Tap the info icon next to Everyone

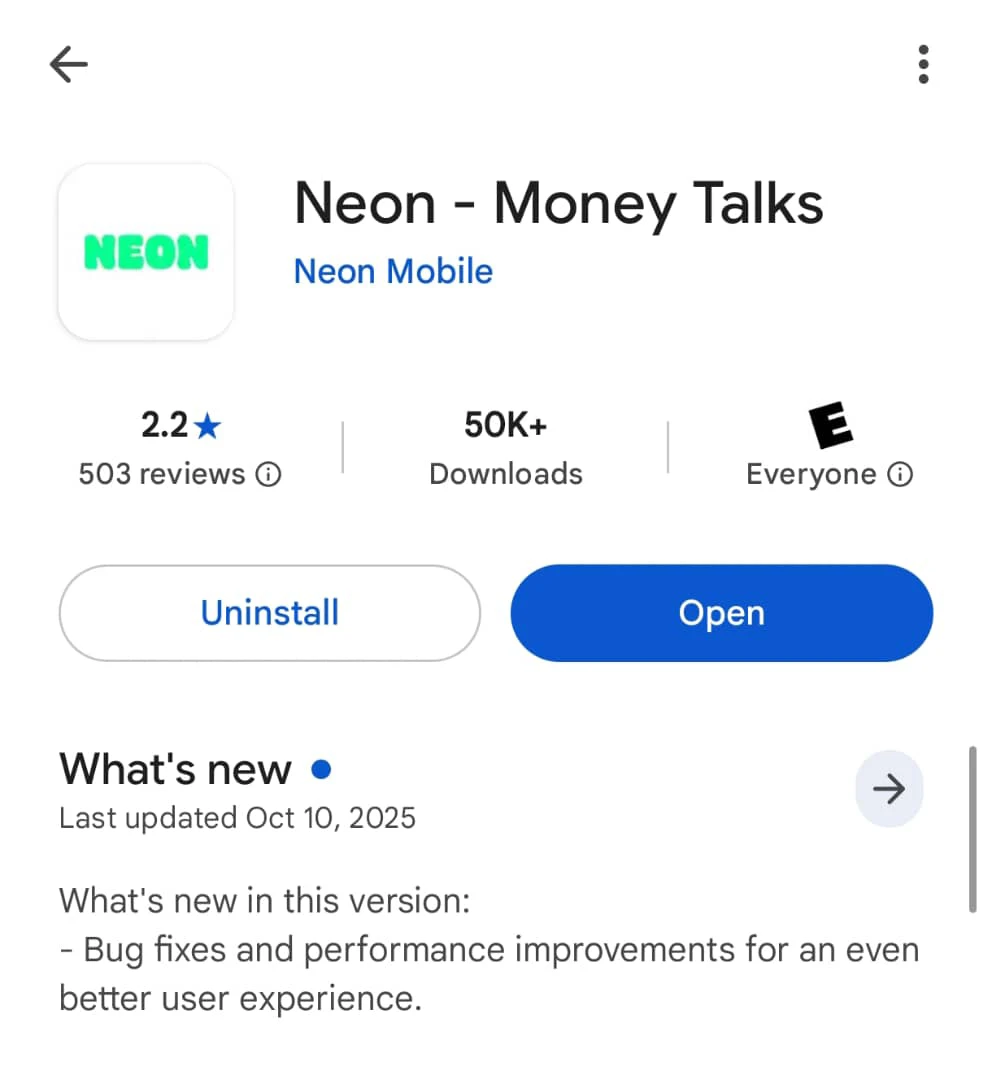pos(900,474)
